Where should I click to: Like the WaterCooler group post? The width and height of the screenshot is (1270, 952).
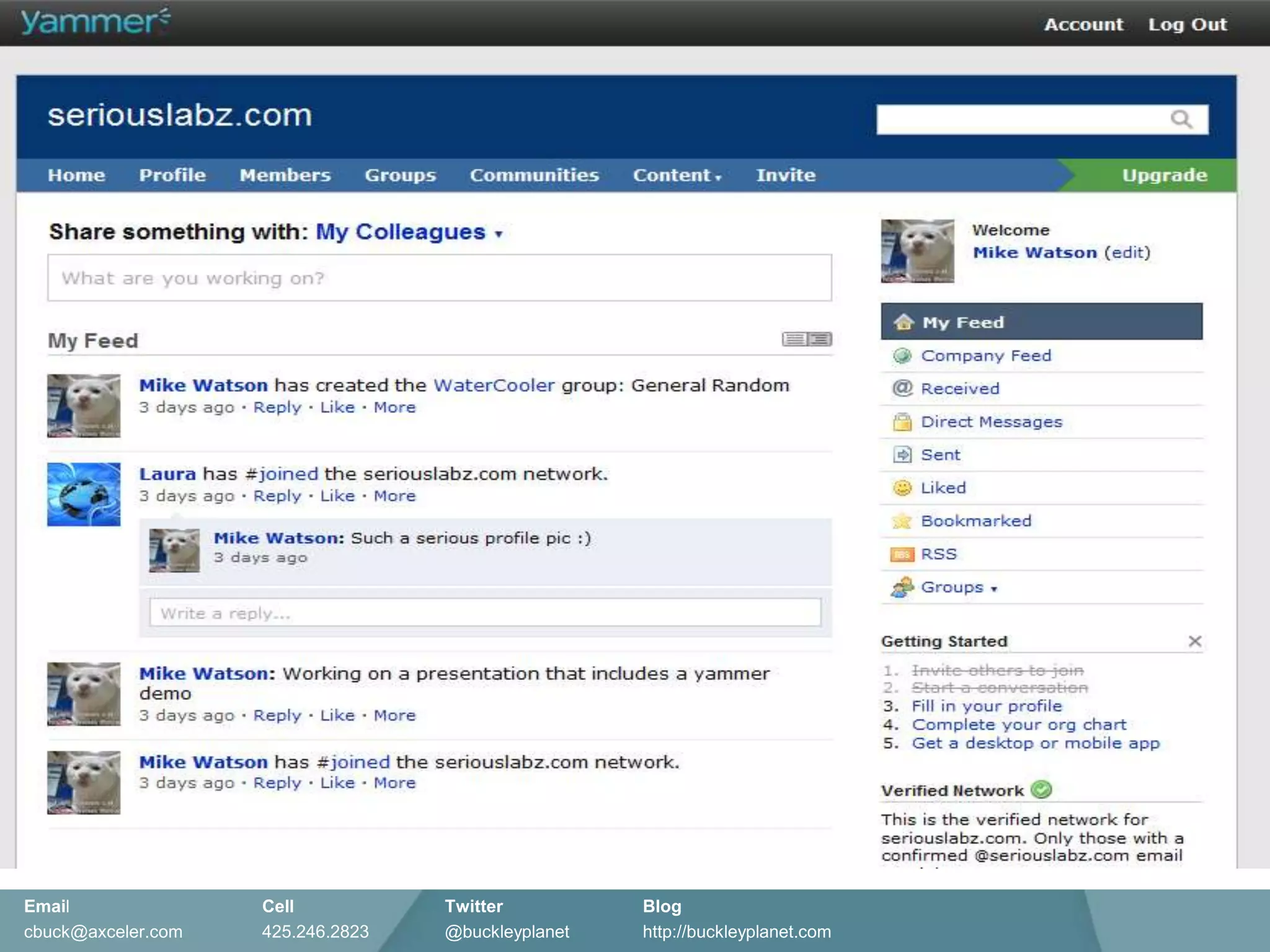337,407
